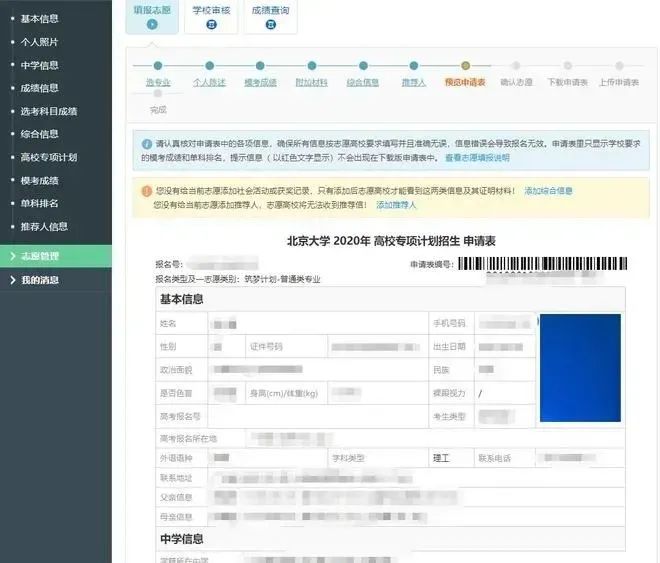This screenshot has height=563, width=660.
Task: Go to 模考成绩 in the left sidebar
Action: [x=40, y=181]
